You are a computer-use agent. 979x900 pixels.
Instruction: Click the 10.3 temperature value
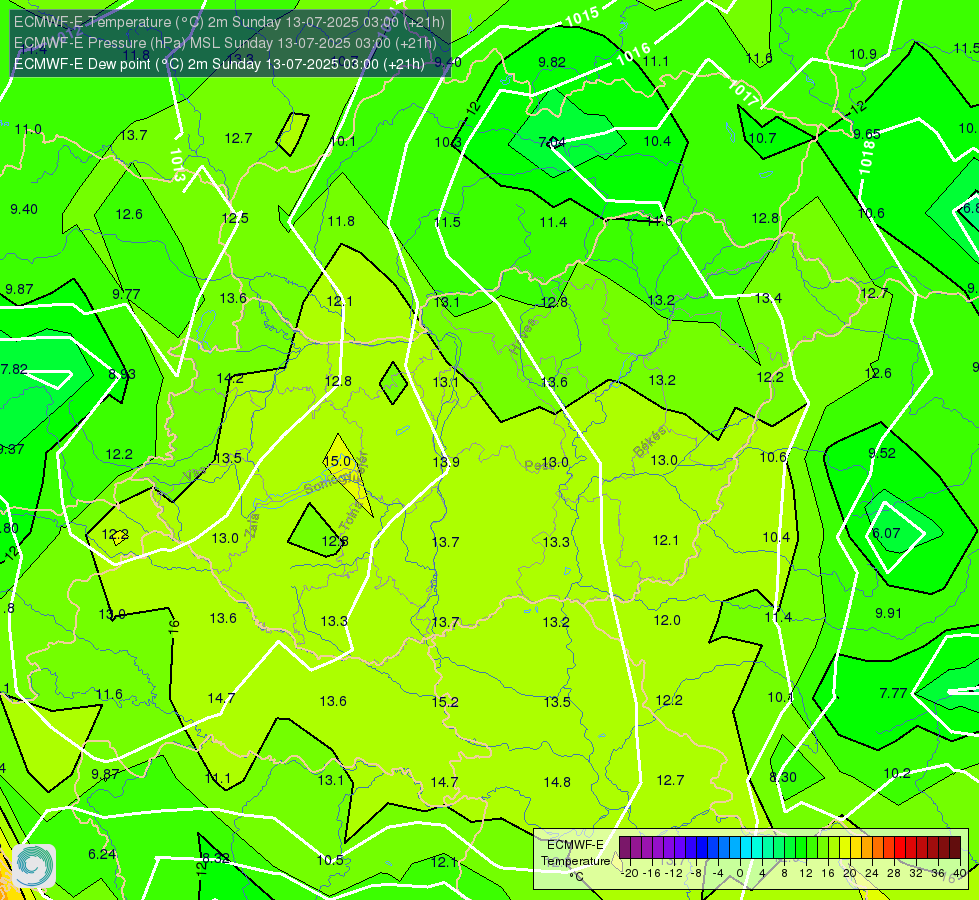[448, 142]
